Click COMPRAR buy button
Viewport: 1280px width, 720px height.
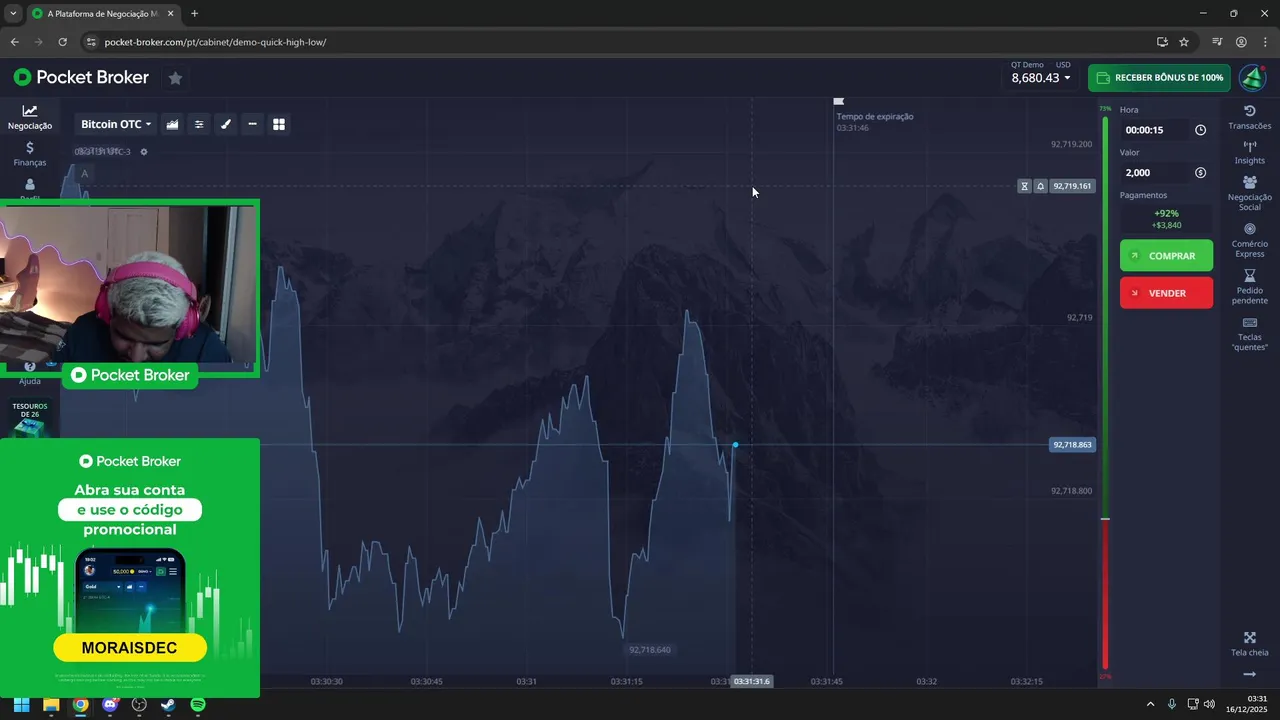(1166, 256)
